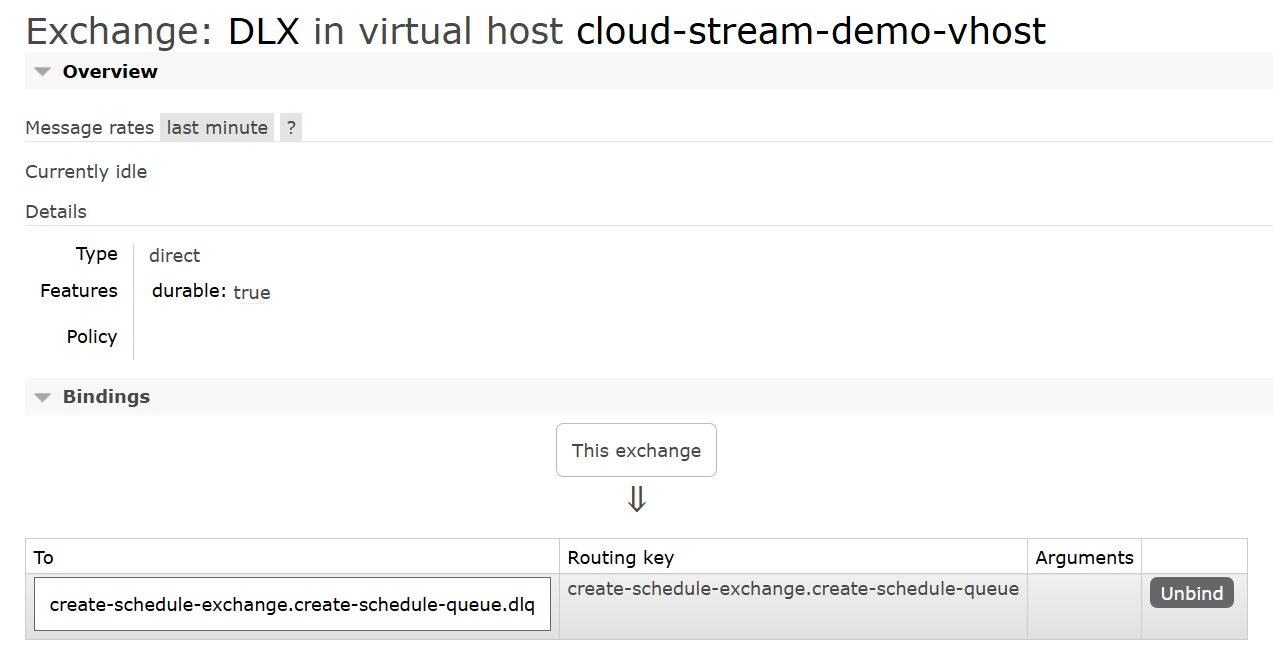Open the '?' help next to message rates
1273x672 pixels.
pos(291,127)
